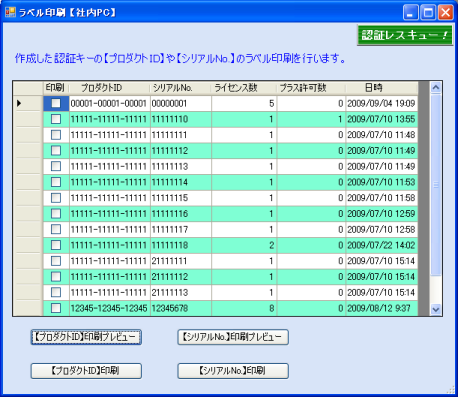
Task: Click the 【プロダクトID】印刷 button
Action: [86, 371]
